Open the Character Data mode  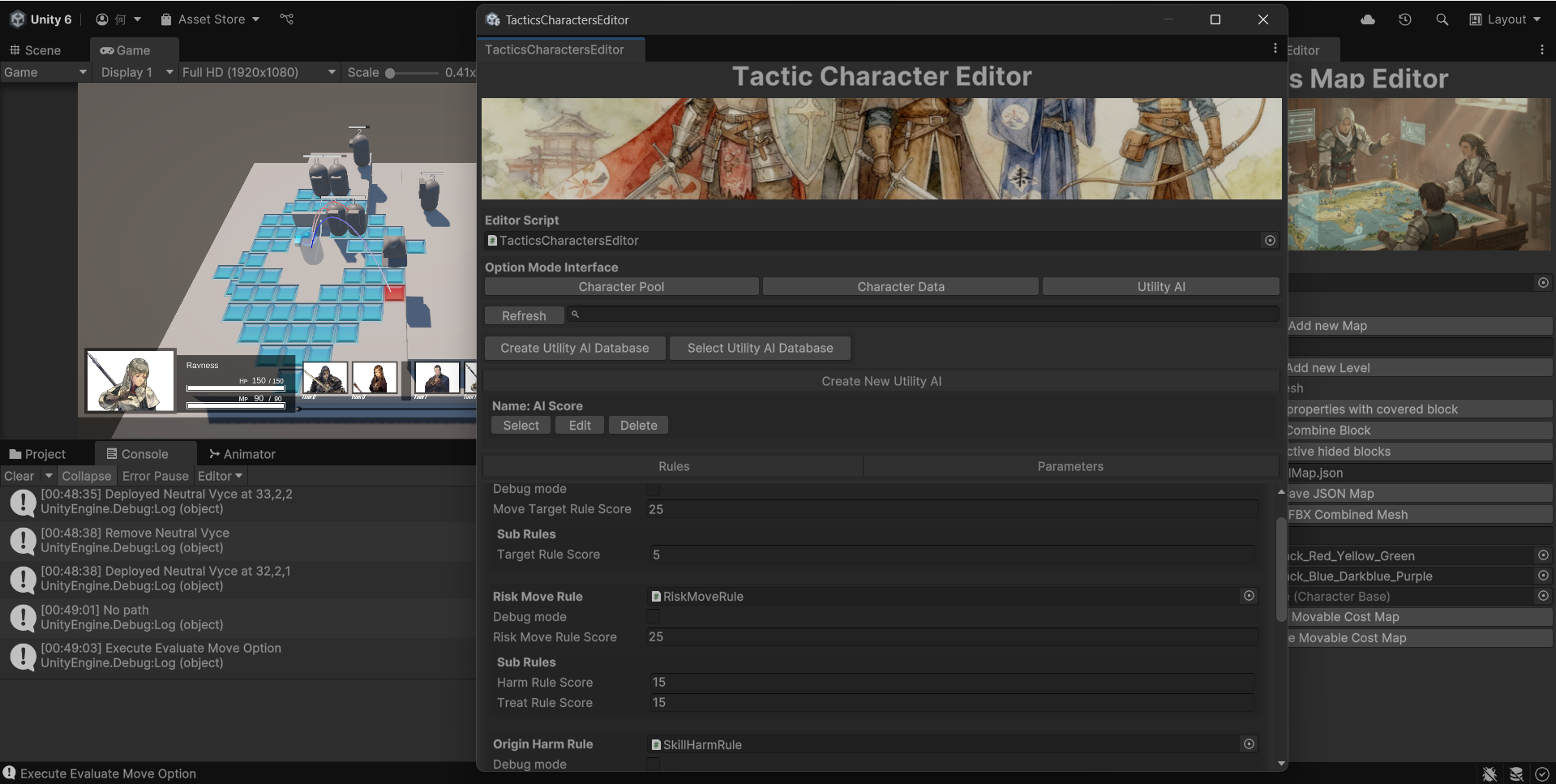[x=901, y=287]
